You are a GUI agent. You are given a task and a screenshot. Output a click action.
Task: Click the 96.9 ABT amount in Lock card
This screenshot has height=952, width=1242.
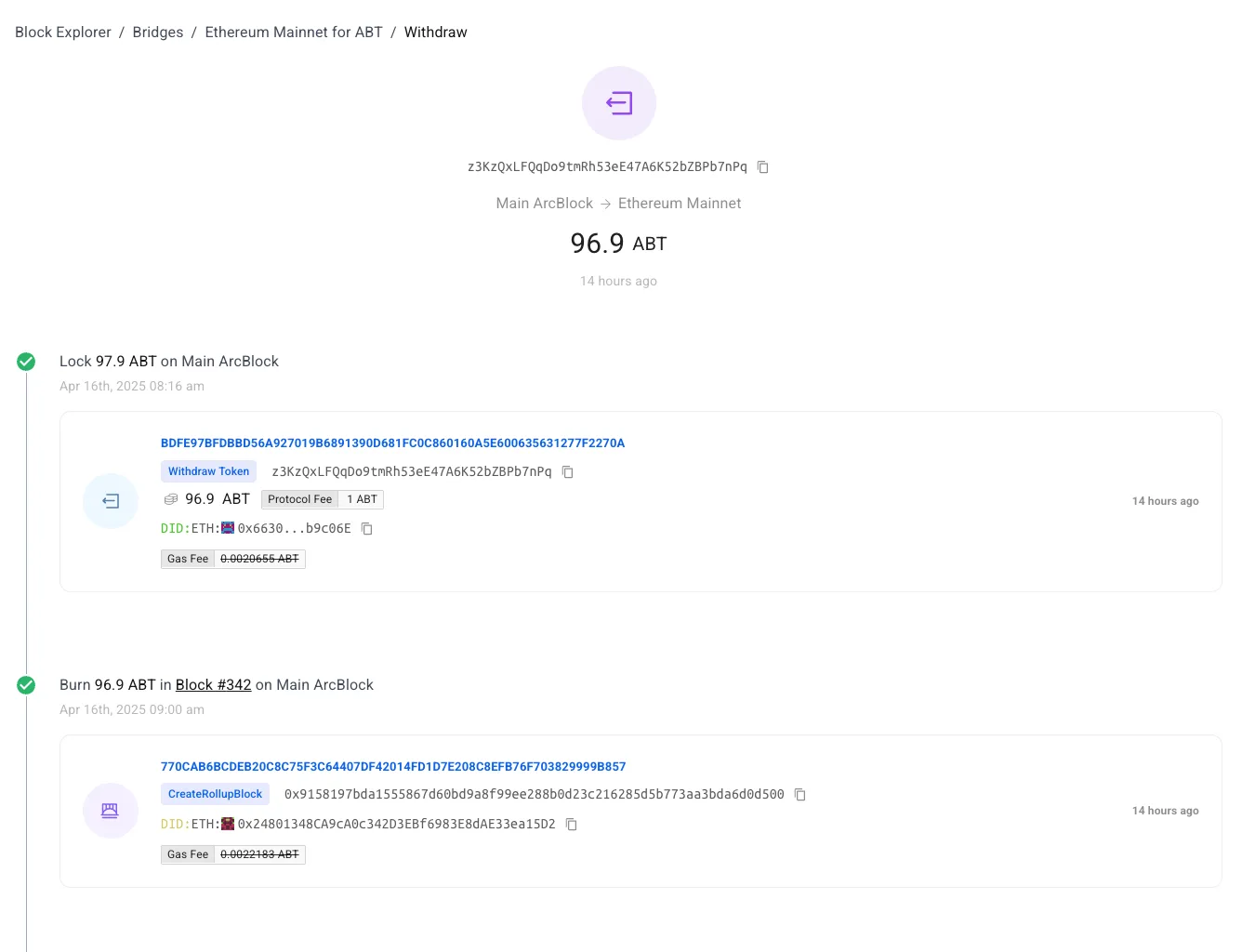tap(218, 499)
